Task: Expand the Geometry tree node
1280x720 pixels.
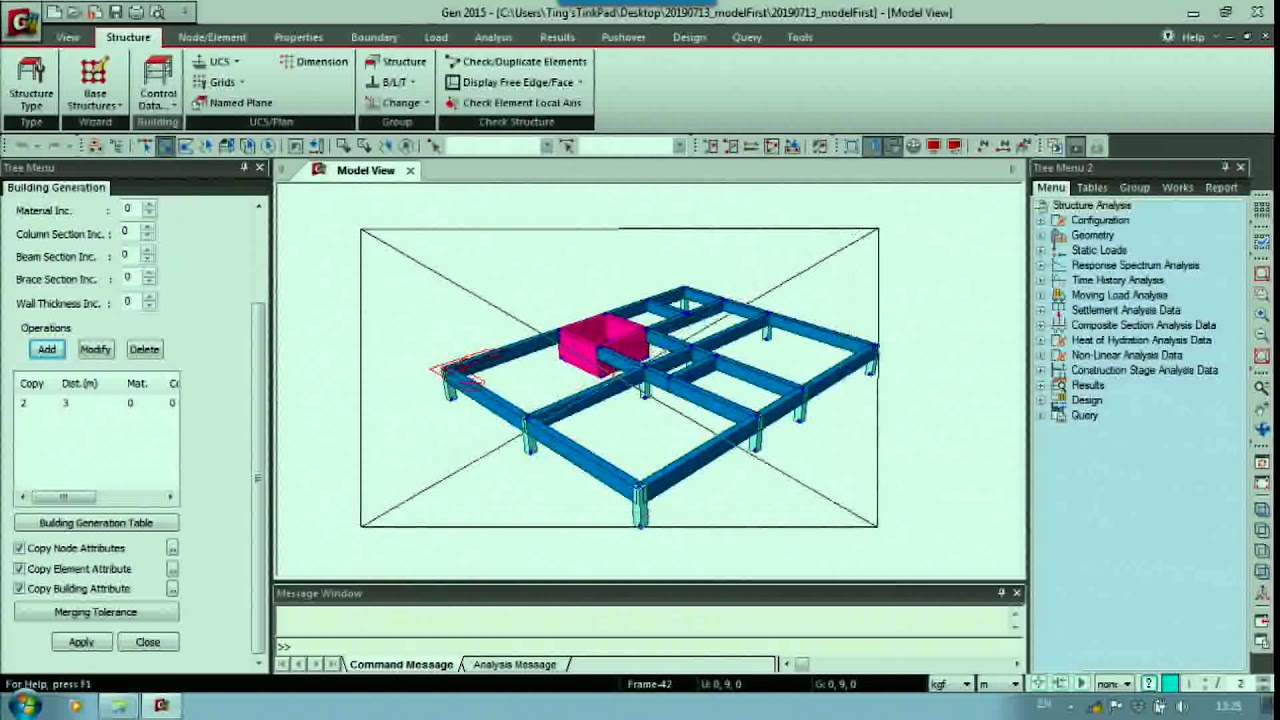Action: [1041, 235]
